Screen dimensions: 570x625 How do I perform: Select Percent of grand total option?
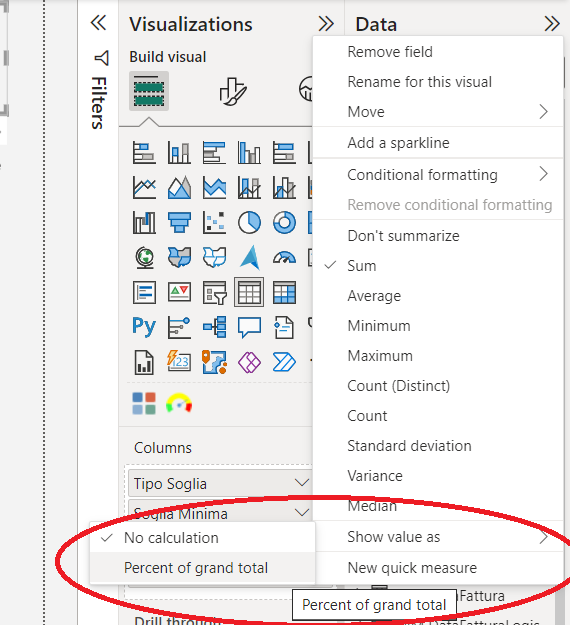pos(202,568)
